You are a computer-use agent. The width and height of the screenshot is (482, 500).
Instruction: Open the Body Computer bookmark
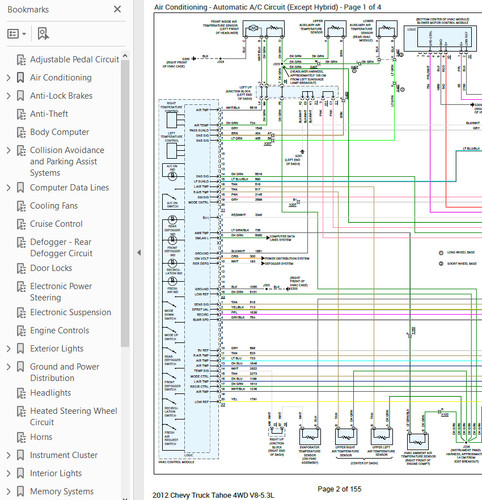59,132
